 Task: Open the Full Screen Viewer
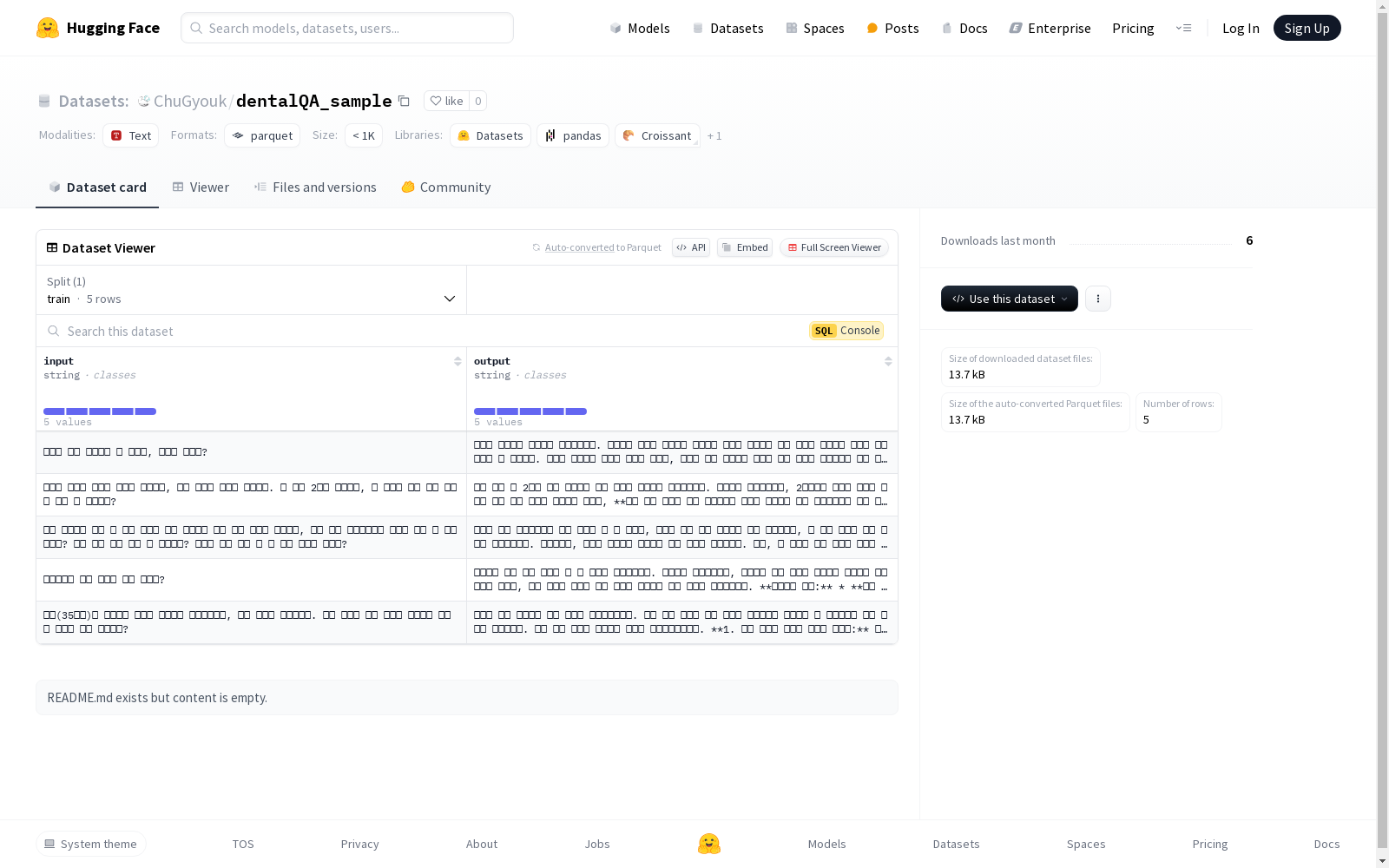(834, 247)
